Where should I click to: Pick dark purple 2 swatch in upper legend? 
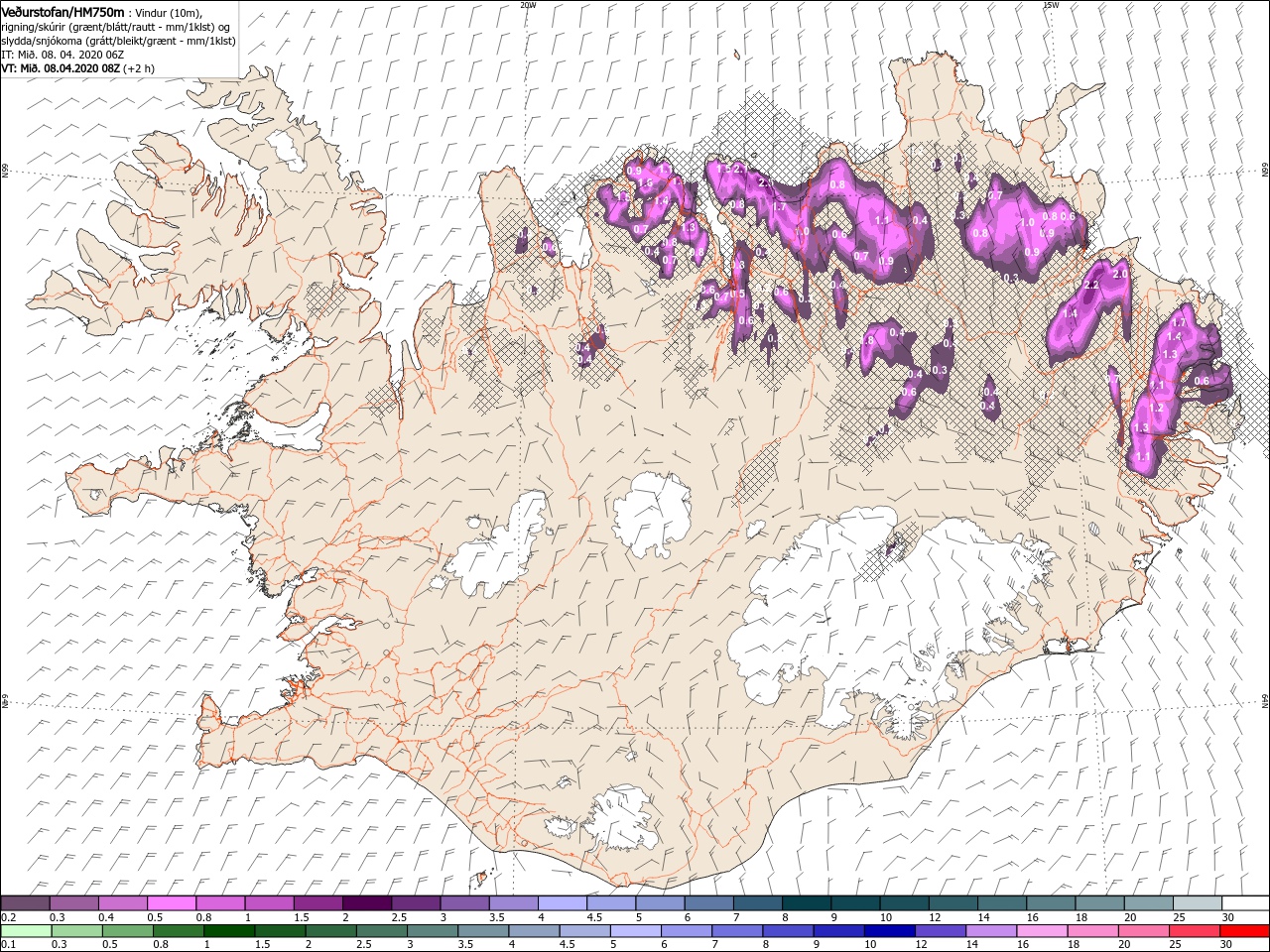point(366,903)
